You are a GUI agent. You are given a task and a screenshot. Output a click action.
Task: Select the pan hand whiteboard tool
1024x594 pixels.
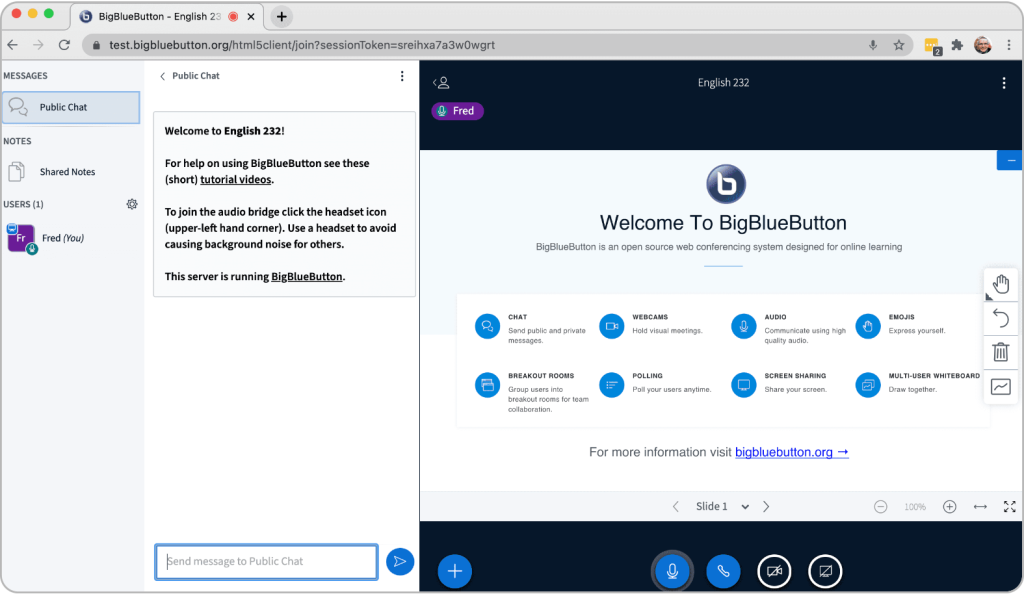[x=1000, y=285]
